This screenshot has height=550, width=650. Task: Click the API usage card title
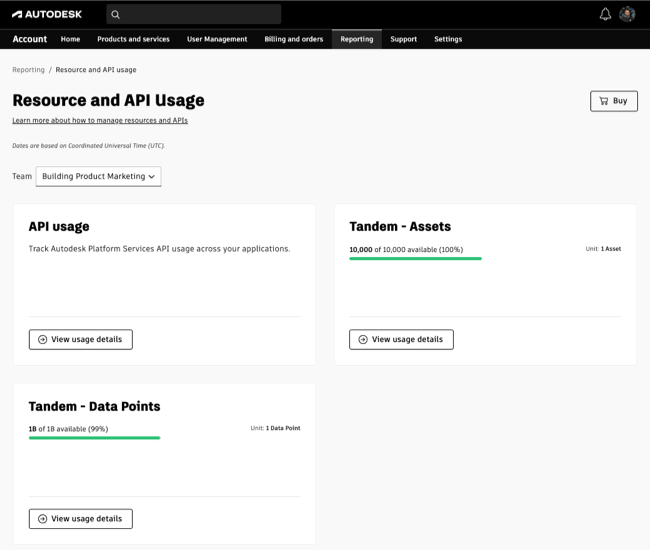point(59,227)
